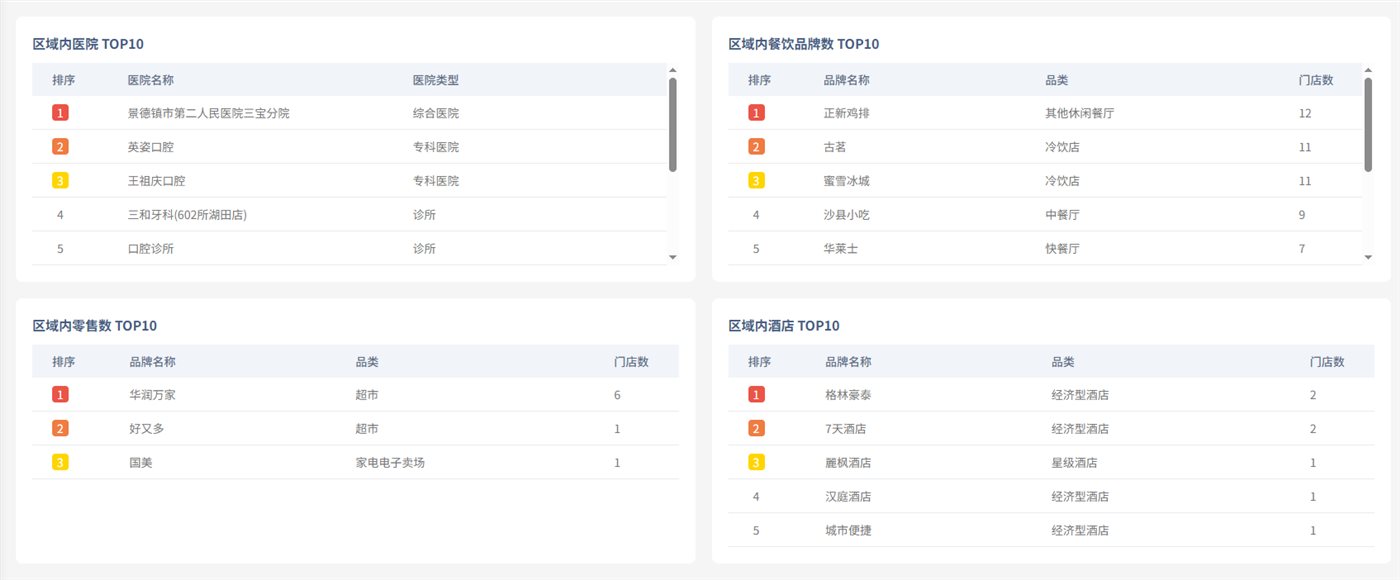
Task: Click the yellow rank 3 badge beside 麗枫酒店
Action: tap(756, 462)
